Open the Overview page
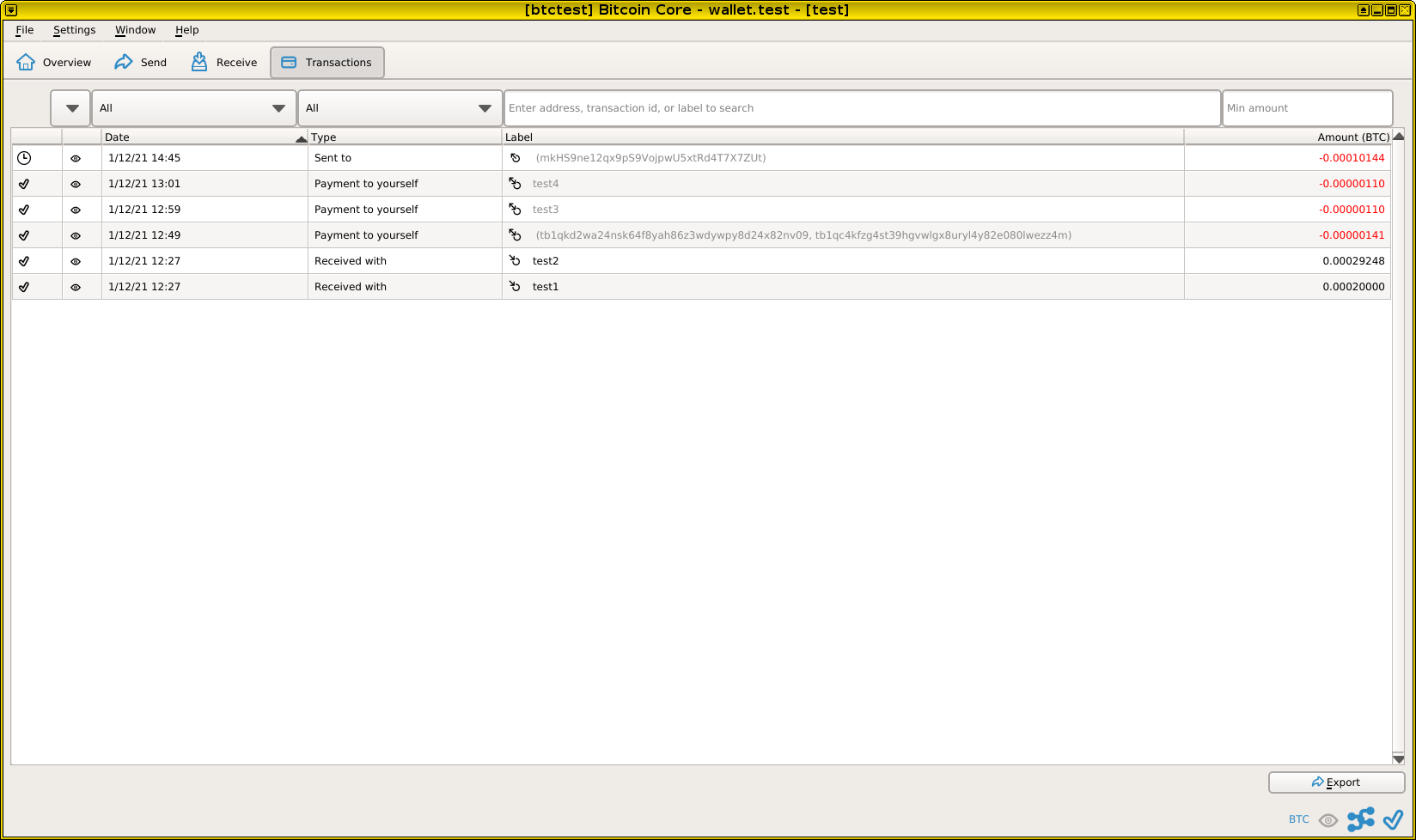Screen dimensions: 1416x840 point(54,63)
